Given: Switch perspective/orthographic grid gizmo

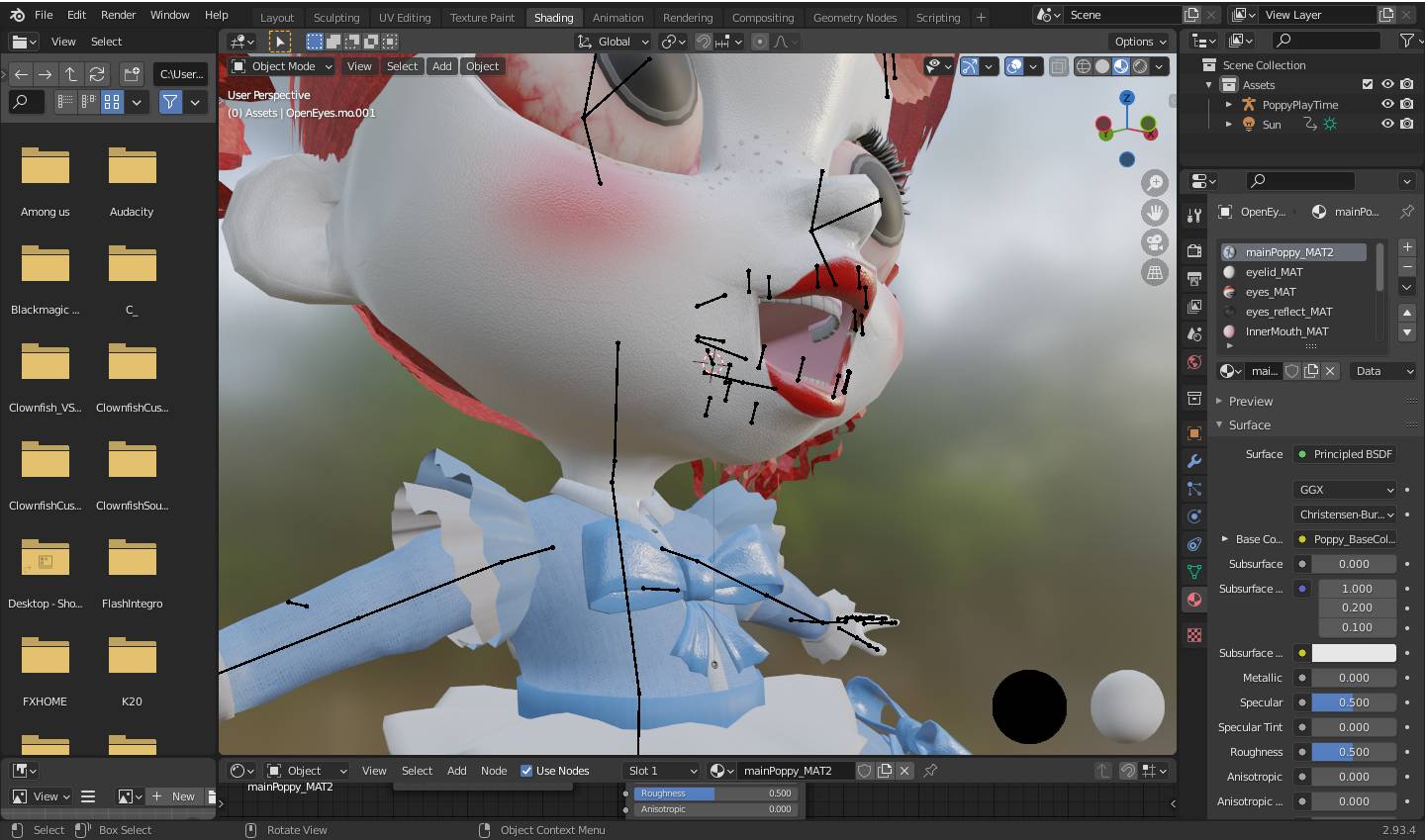Looking at the screenshot, I should (x=1155, y=272).
